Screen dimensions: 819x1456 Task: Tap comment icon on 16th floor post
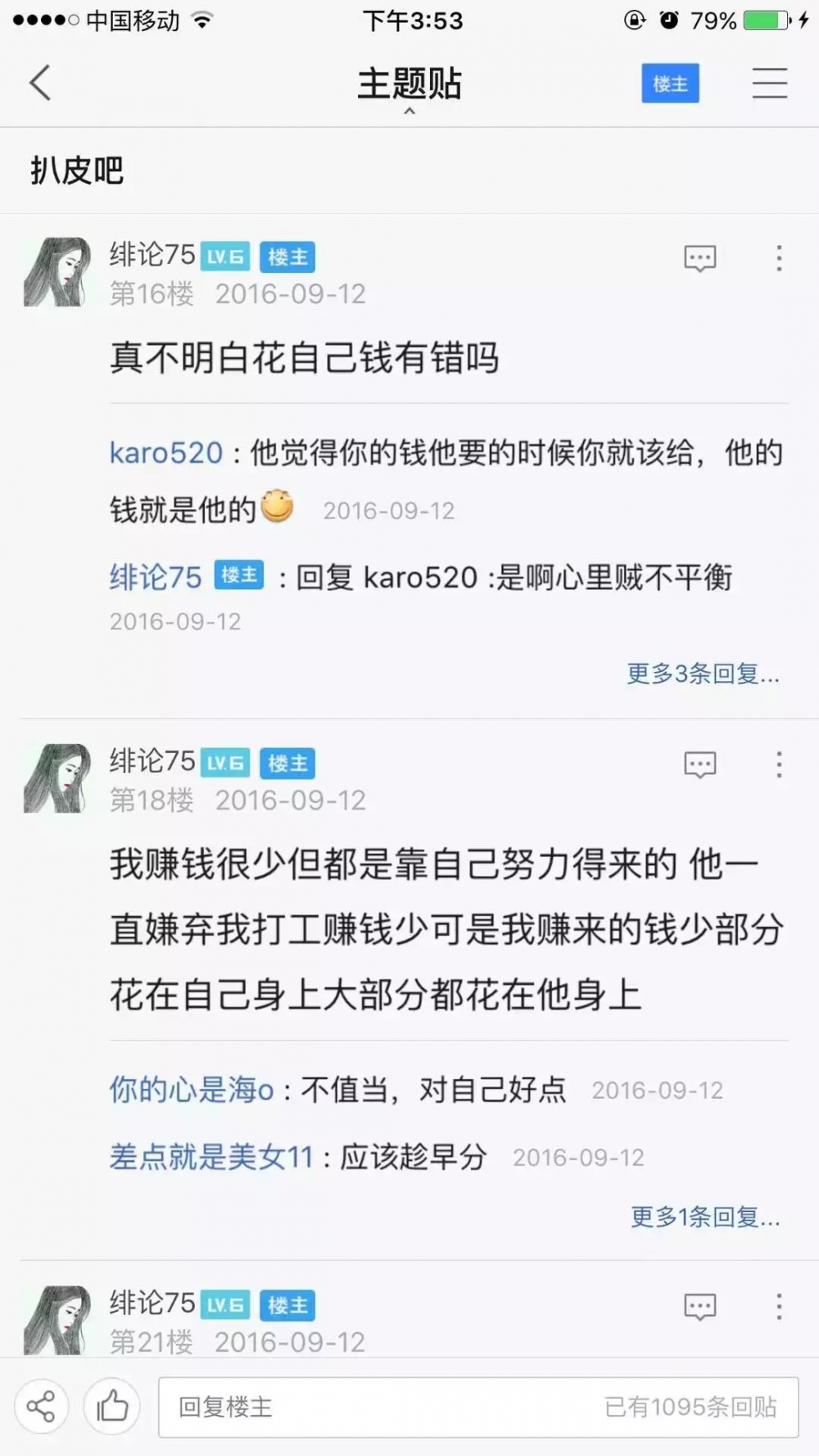699,258
